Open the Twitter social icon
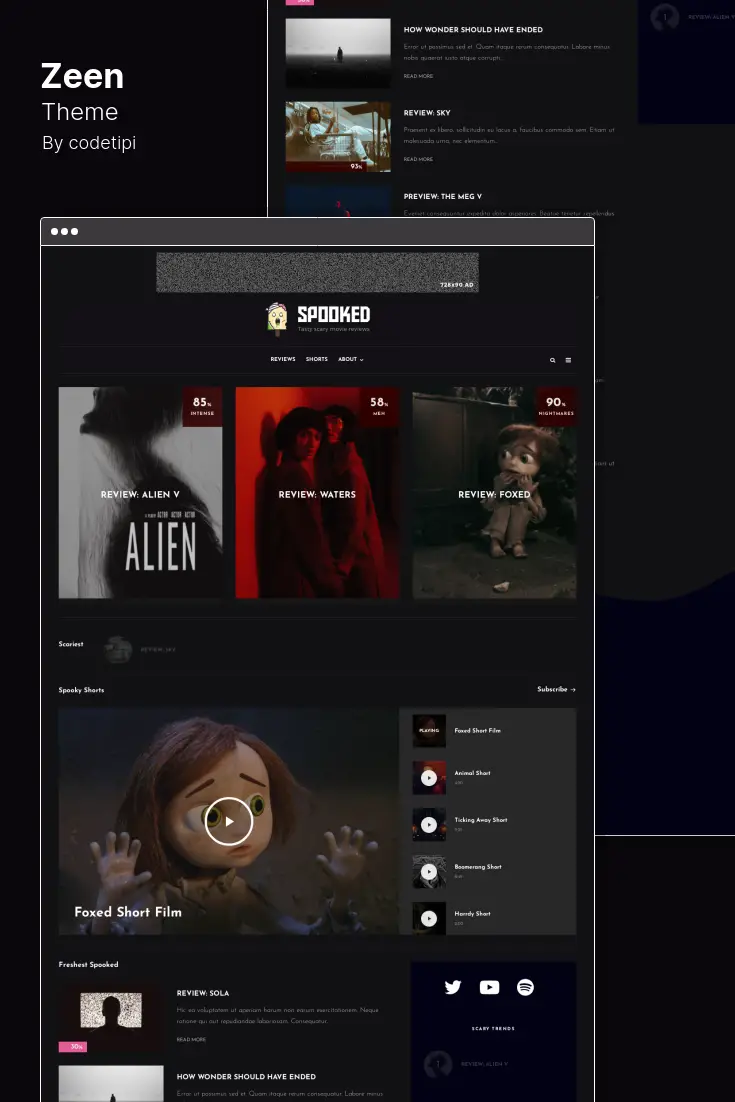Viewport: 735px width, 1102px height. (x=453, y=987)
